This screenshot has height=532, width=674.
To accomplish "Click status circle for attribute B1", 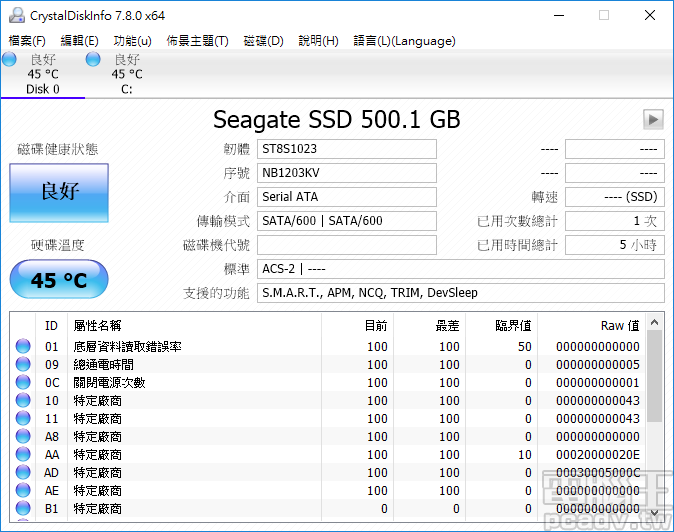I will point(23,509).
